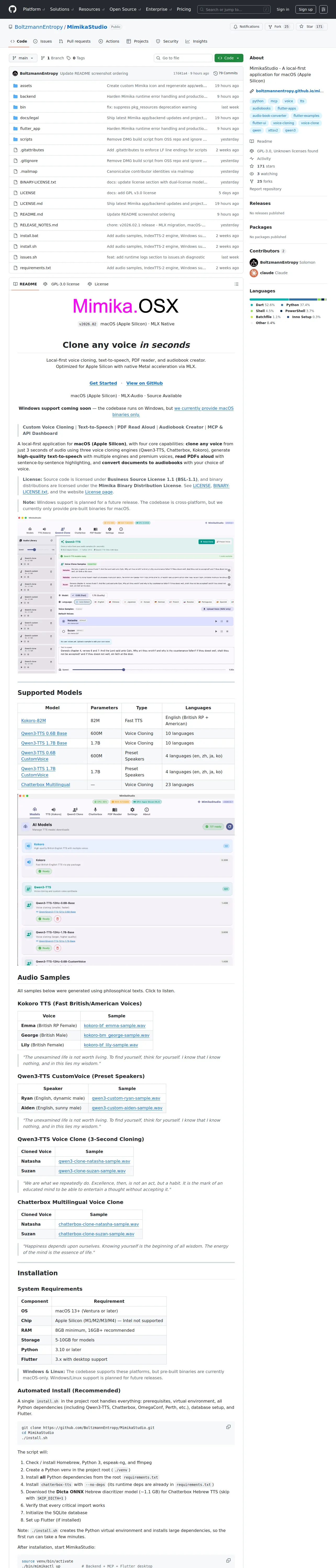336x1568 pixels.
Task: Open the AI Models screenshot image
Action: pyautogui.click(x=126, y=880)
